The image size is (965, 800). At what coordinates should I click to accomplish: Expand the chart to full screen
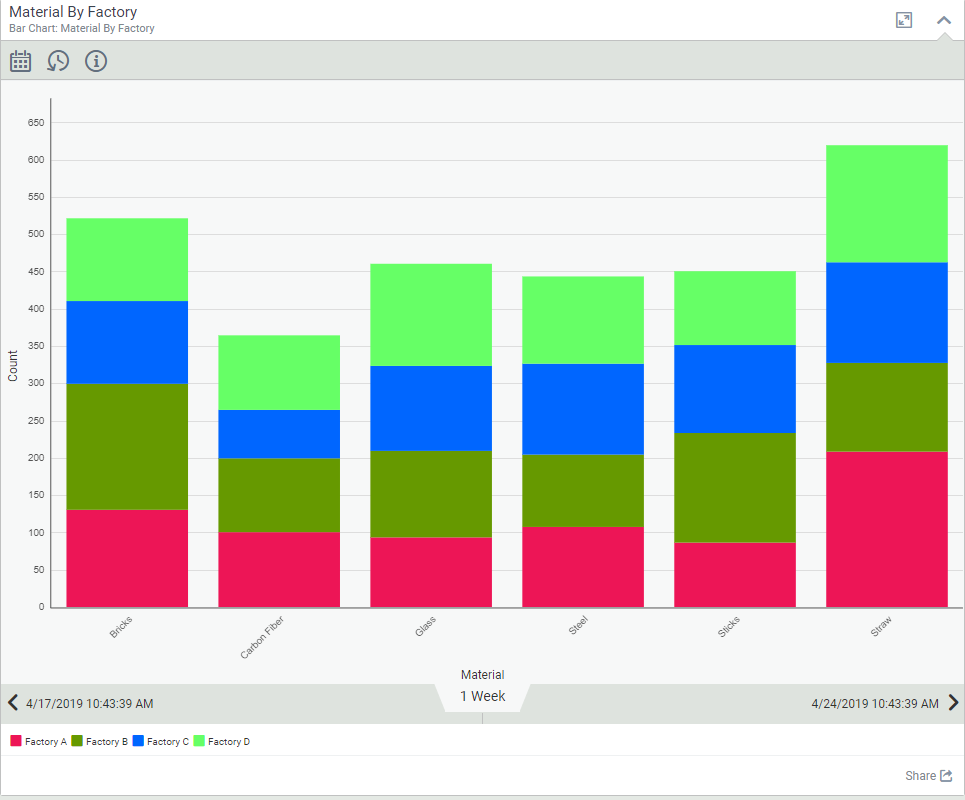(904, 20)
